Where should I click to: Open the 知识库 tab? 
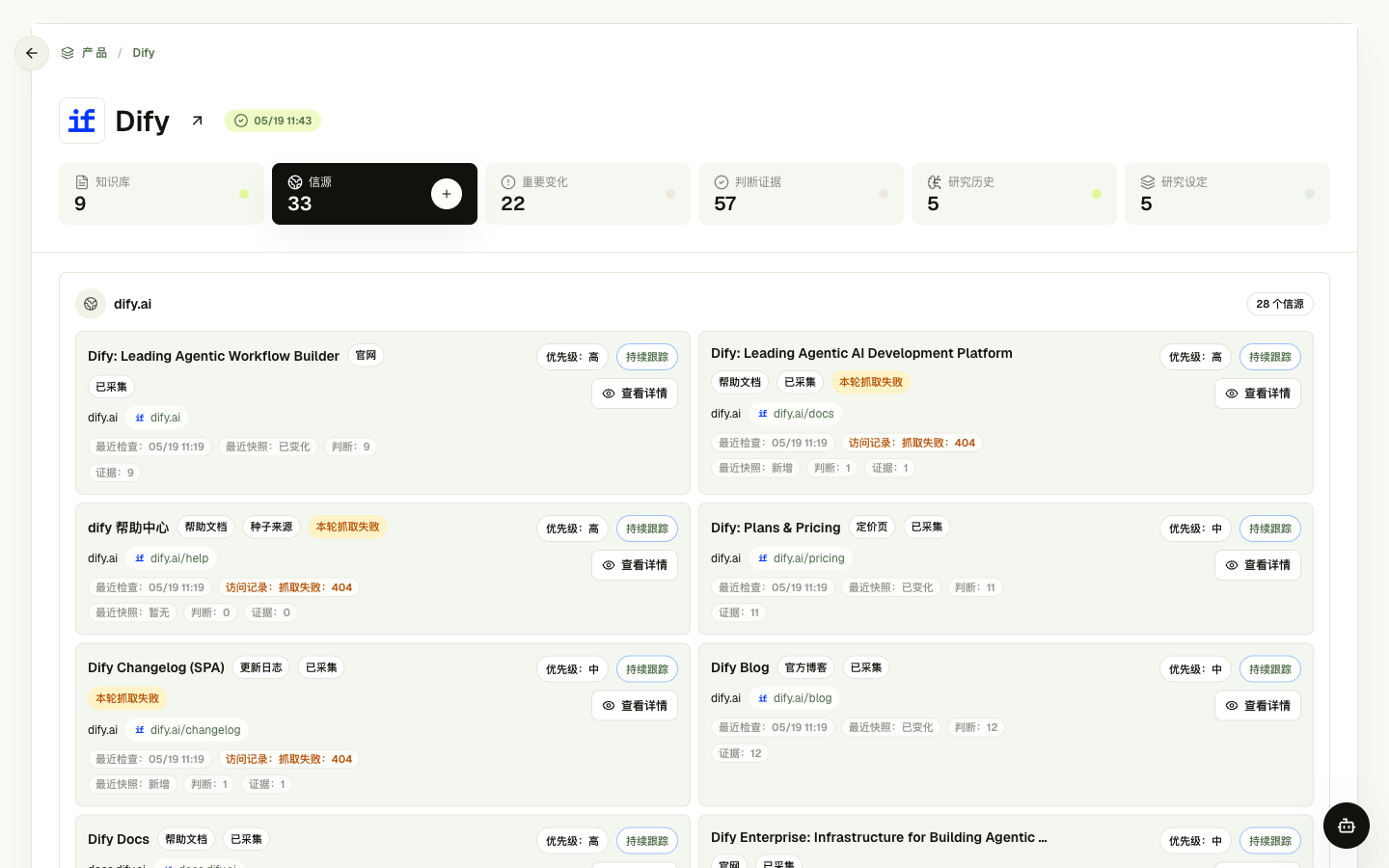161,194
